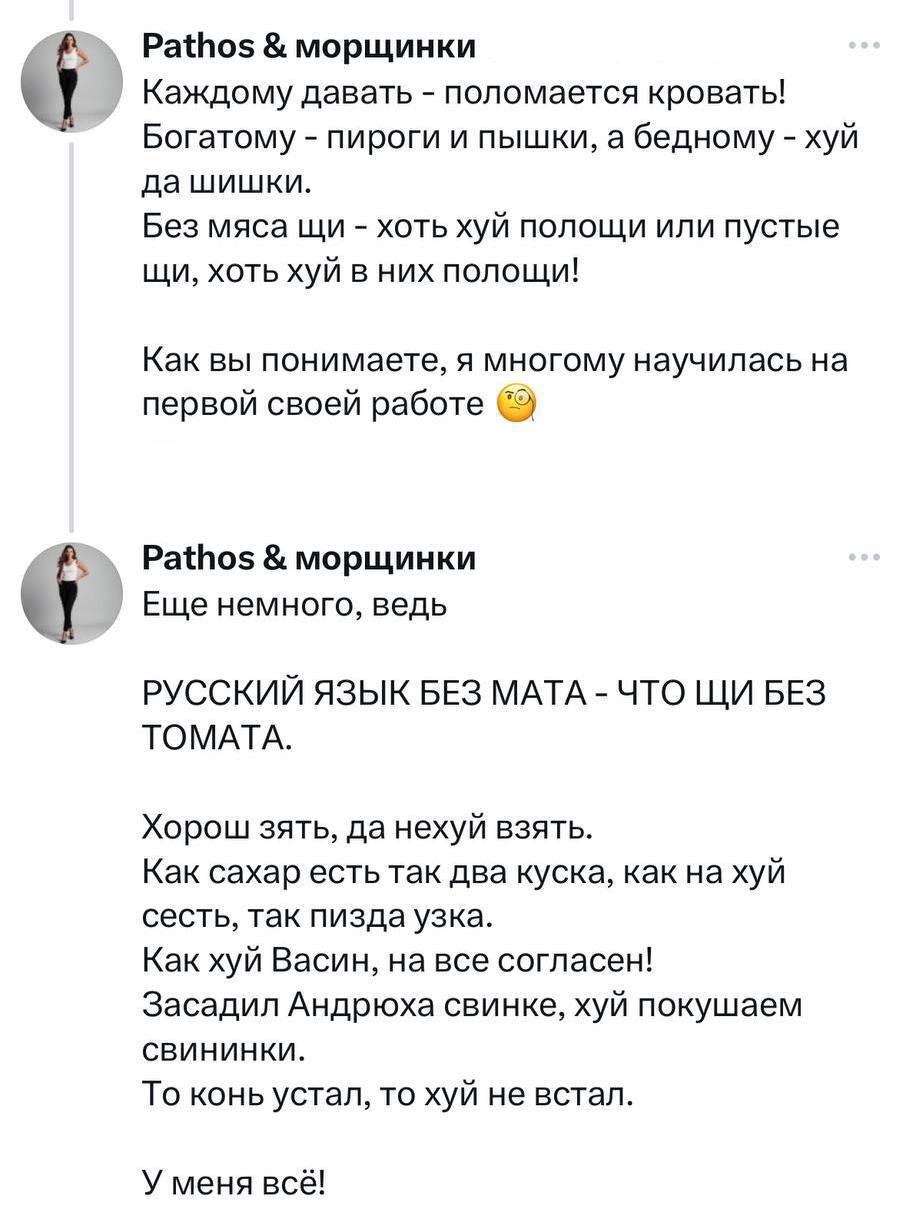
Task: Open the three-dot menu on the second post
Action: click(863, 558)
